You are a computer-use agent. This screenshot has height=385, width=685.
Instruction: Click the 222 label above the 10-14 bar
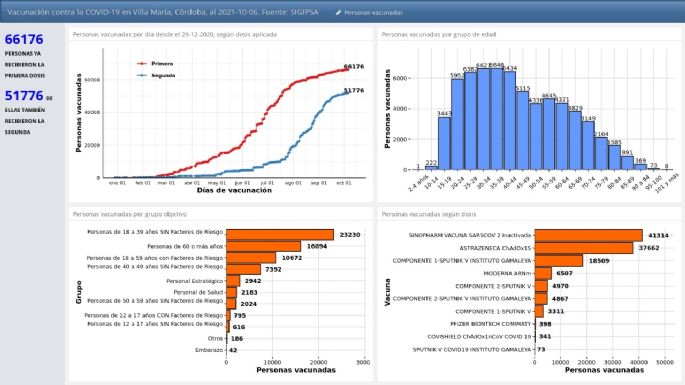[x=431, y=163]
